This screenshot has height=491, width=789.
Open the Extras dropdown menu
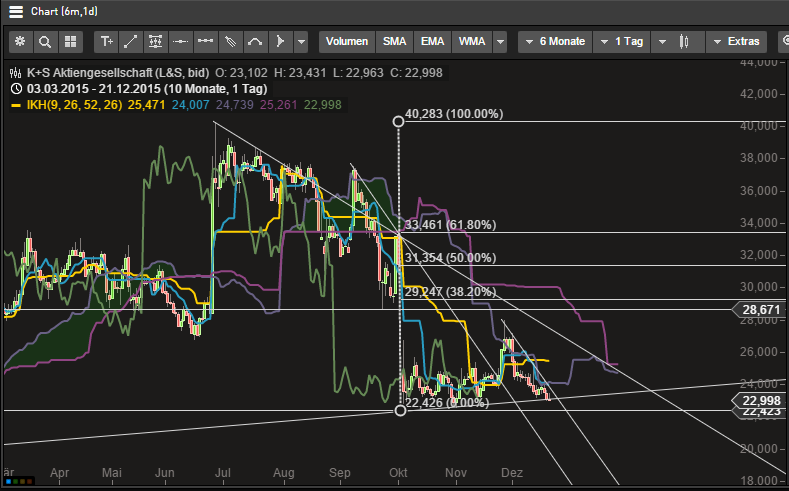click(x=736, y=42)
